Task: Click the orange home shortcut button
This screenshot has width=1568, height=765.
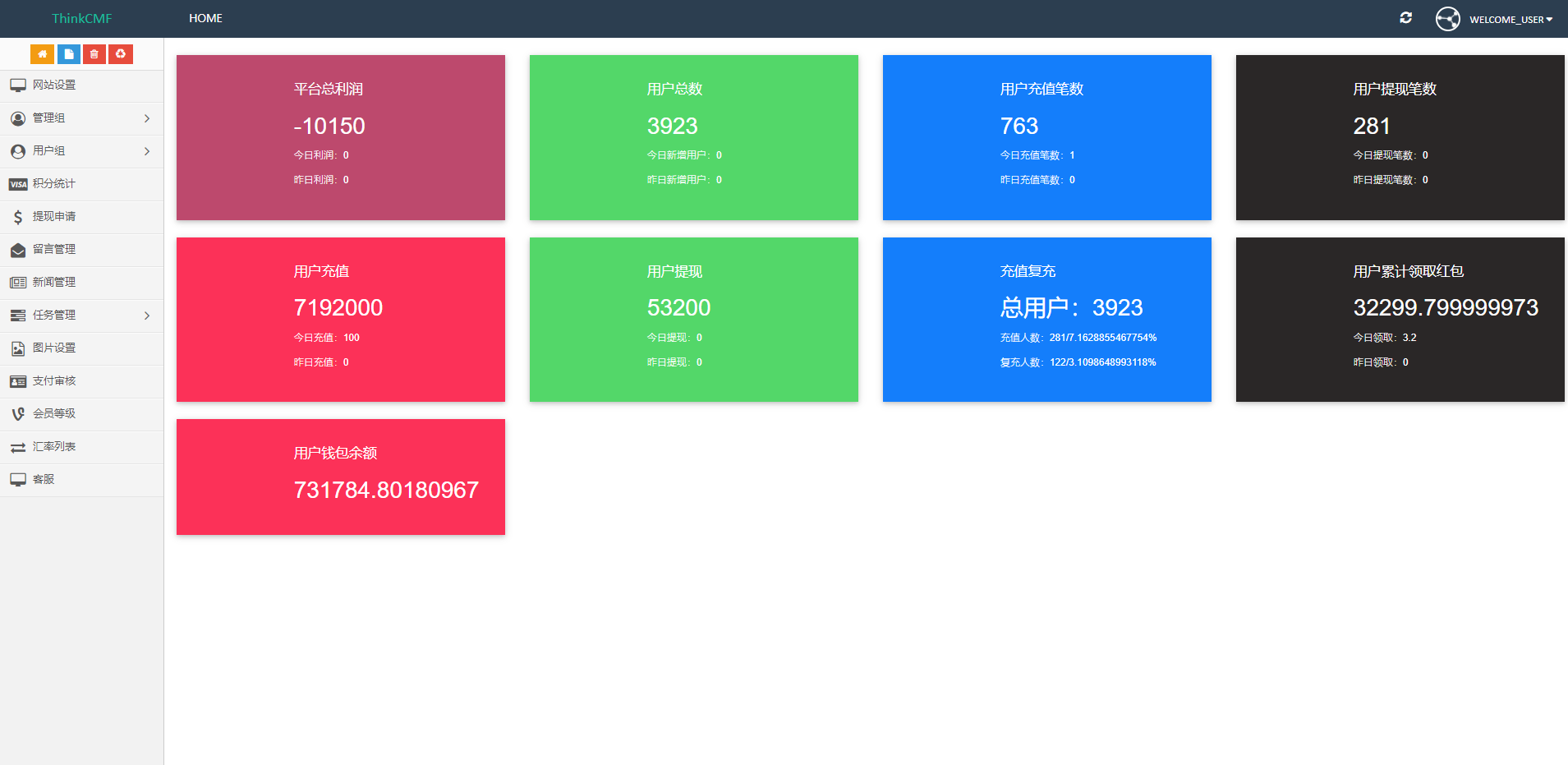Action: [x=42, y=54]
